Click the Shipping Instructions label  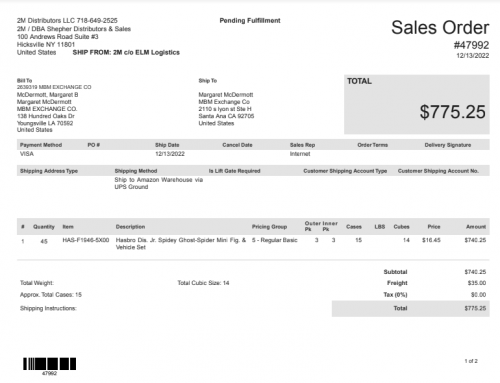click(x=48, y=308)
